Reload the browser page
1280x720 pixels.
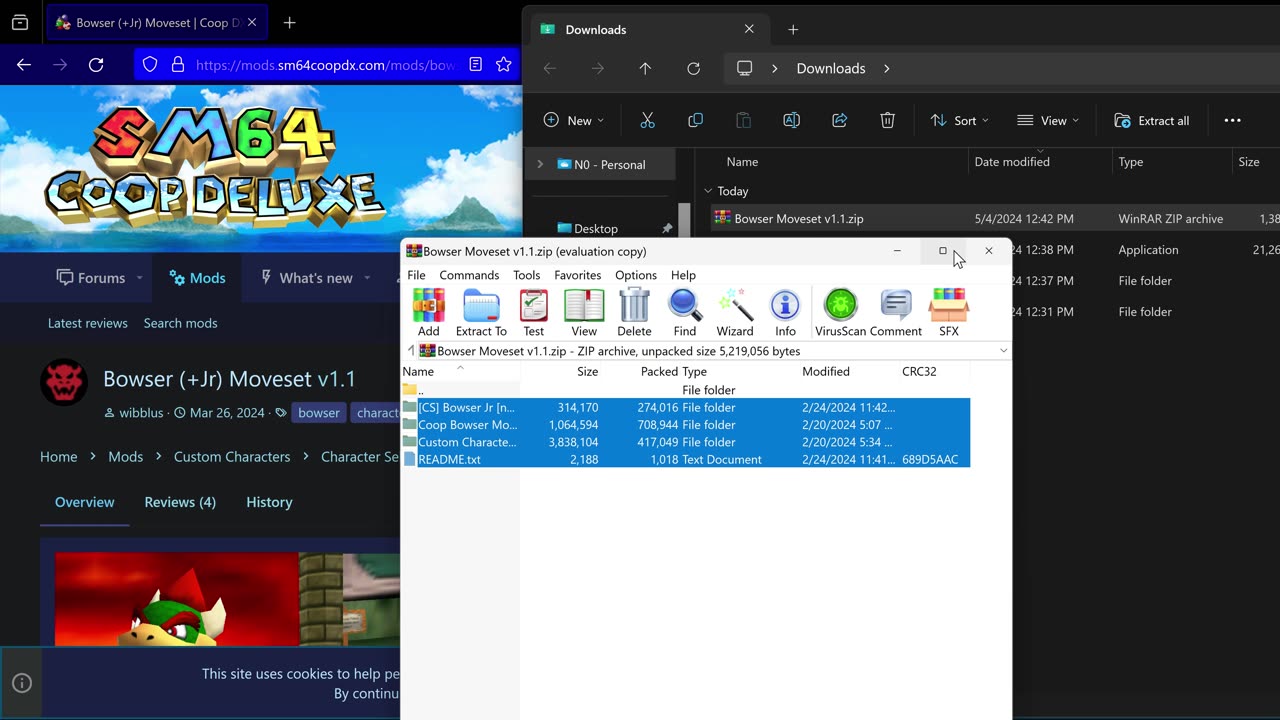(96, 64)
